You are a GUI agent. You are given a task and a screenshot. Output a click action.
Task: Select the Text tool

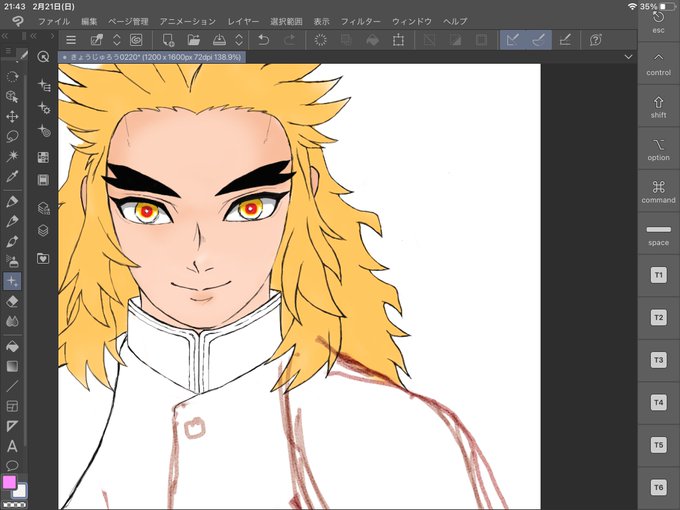12,446
